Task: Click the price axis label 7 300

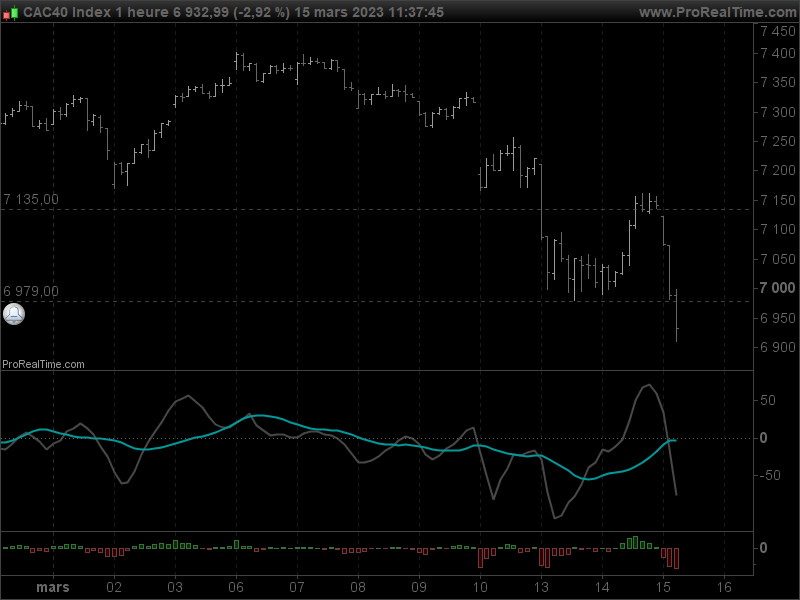Action: click(x=778, y=112)
